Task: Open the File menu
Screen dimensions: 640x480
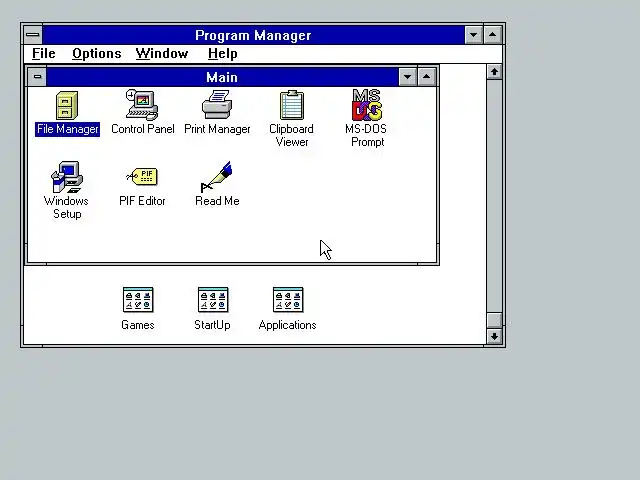Action: 44,53
